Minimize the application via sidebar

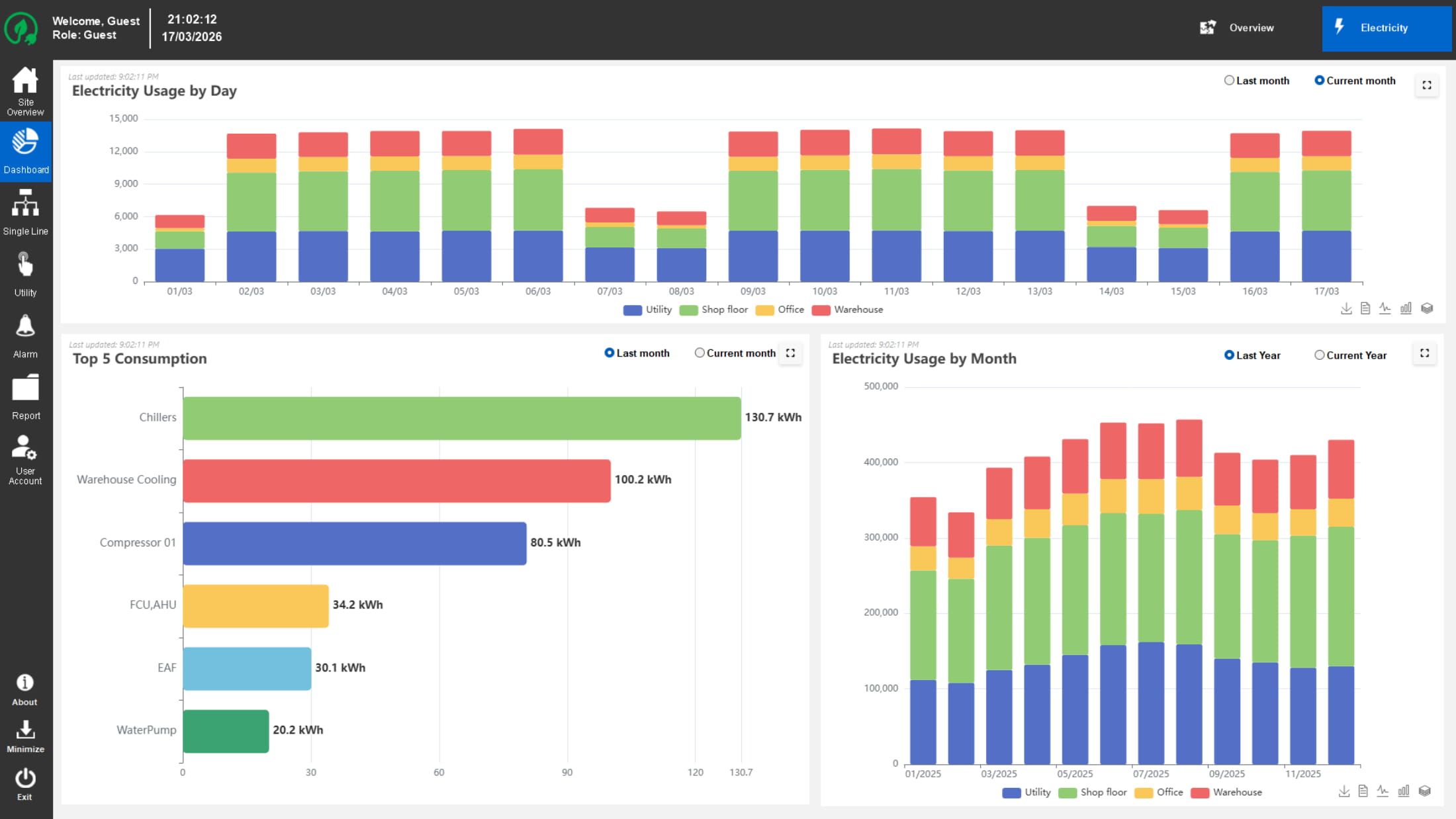[x=25, y=736]
